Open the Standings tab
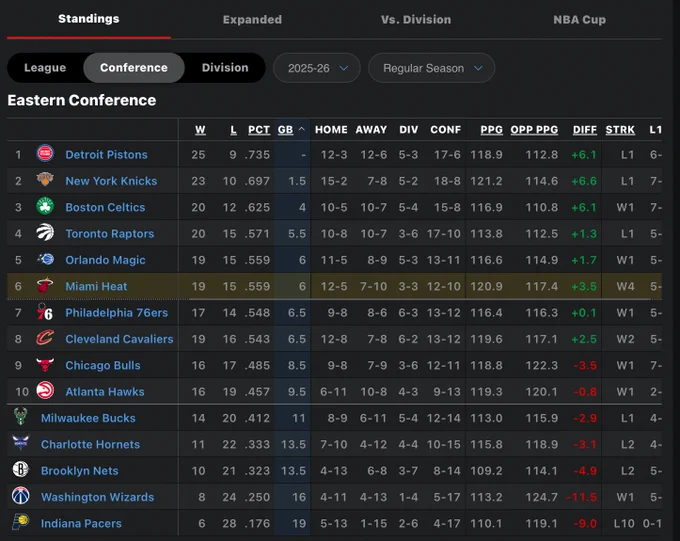Image resolution: width=680 pixels, height=541 pixels. click(x=89, y=19)
